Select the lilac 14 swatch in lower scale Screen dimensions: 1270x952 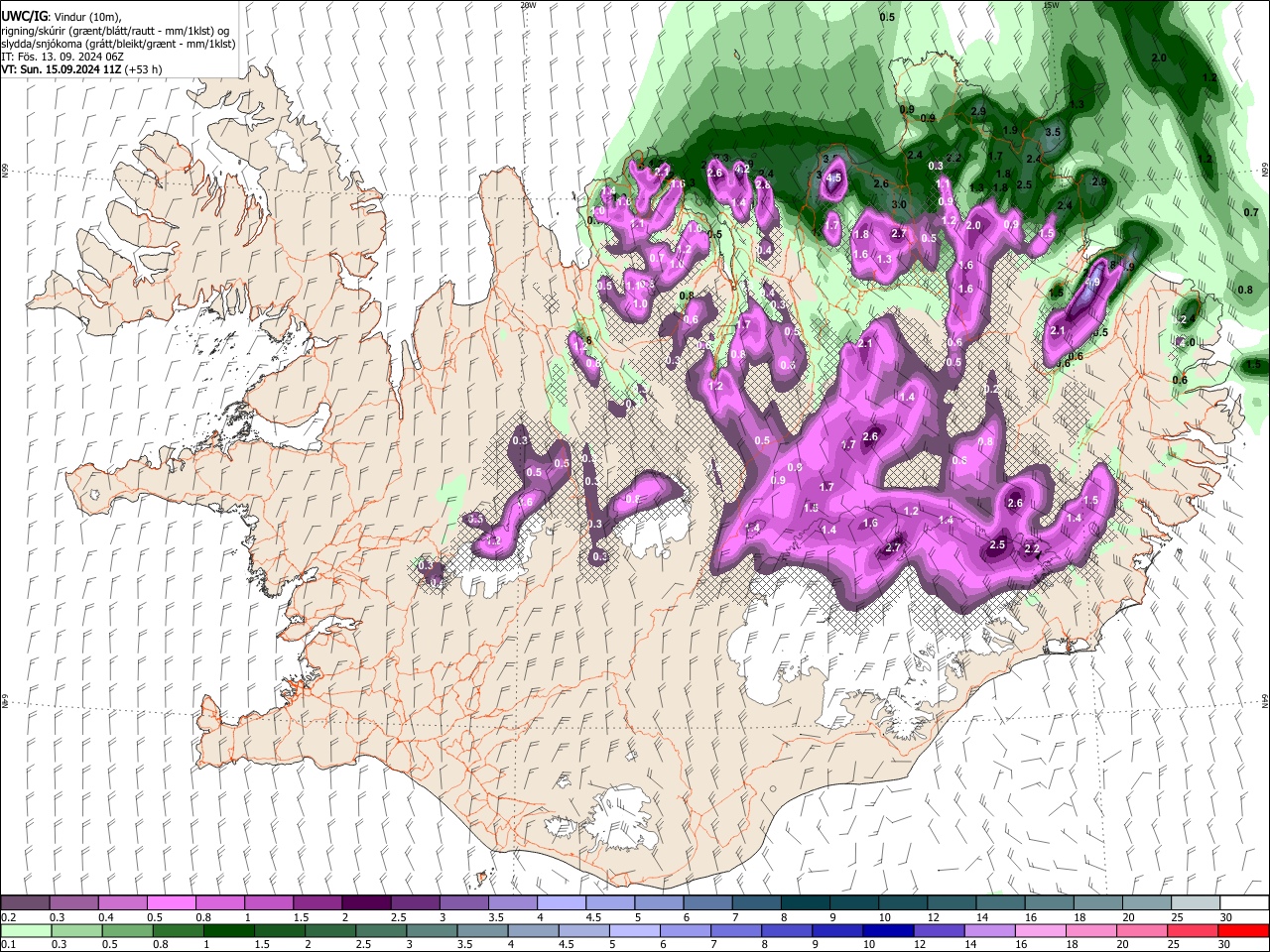[x=989, y=931]
